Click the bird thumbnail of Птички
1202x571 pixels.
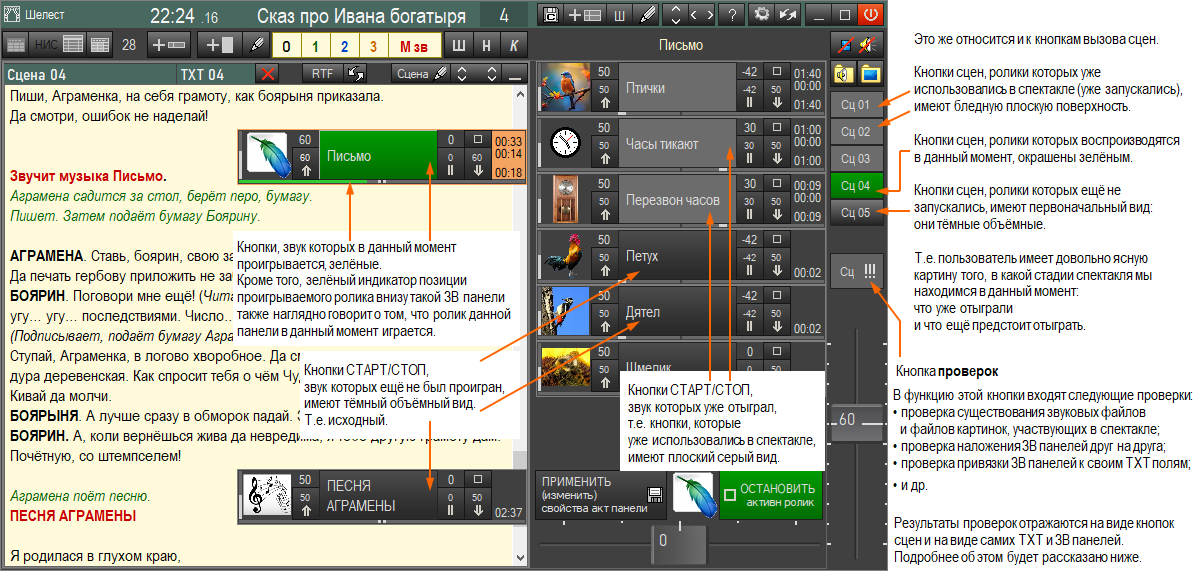[567, 88]
